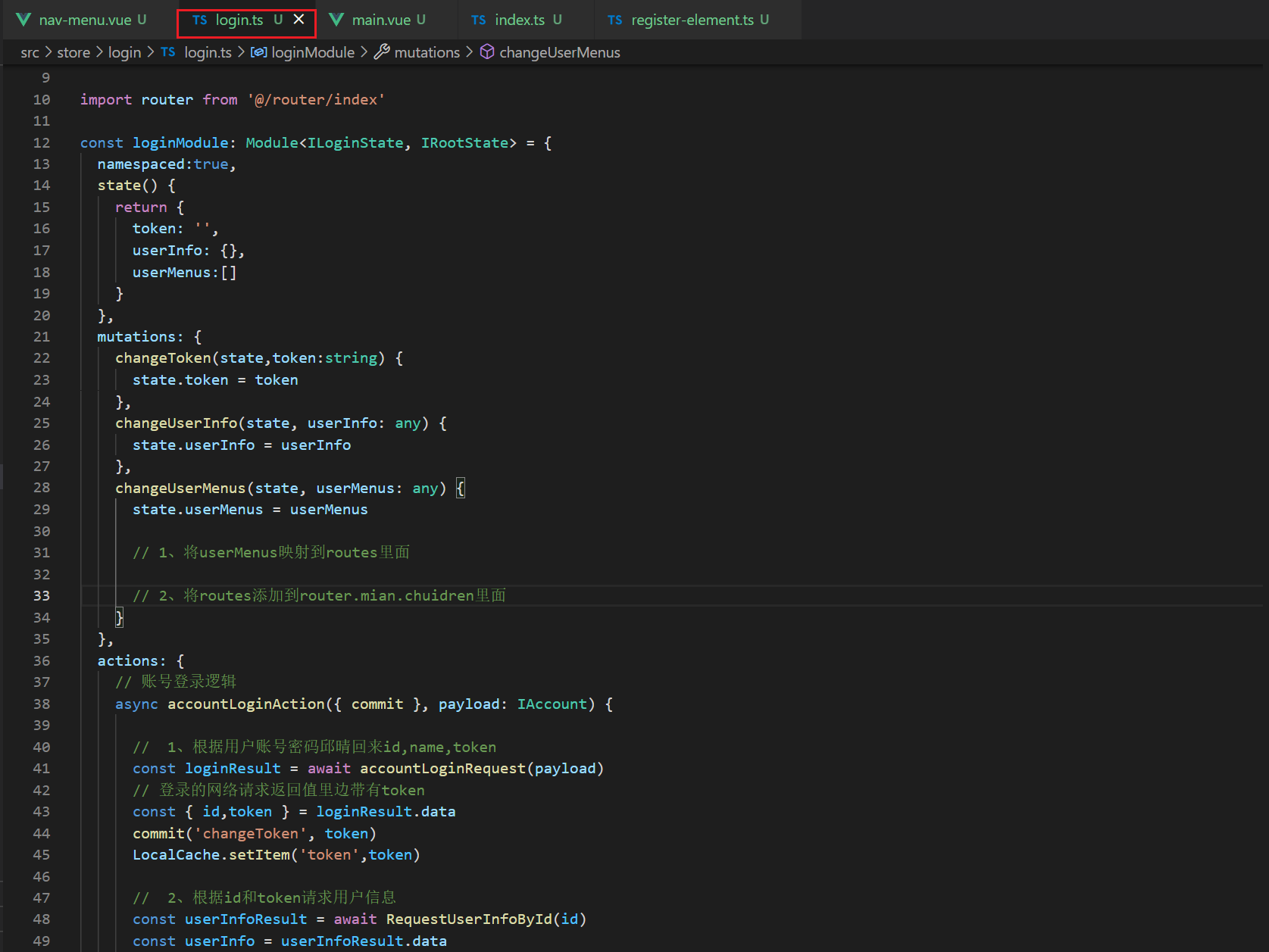Click loginResult.data on line 43
The image size is (1269, 952).
click(x=386, y=812)
